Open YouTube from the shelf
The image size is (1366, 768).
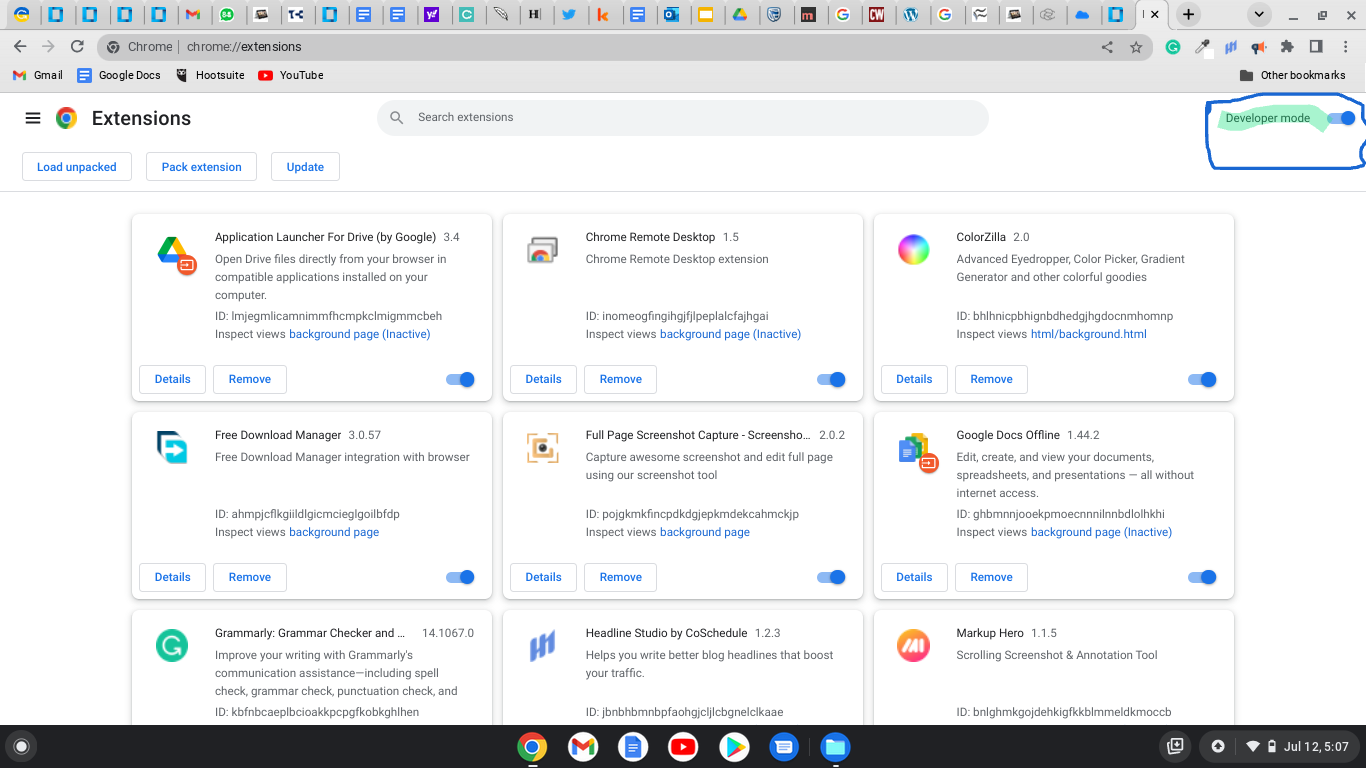pos(683,747)
